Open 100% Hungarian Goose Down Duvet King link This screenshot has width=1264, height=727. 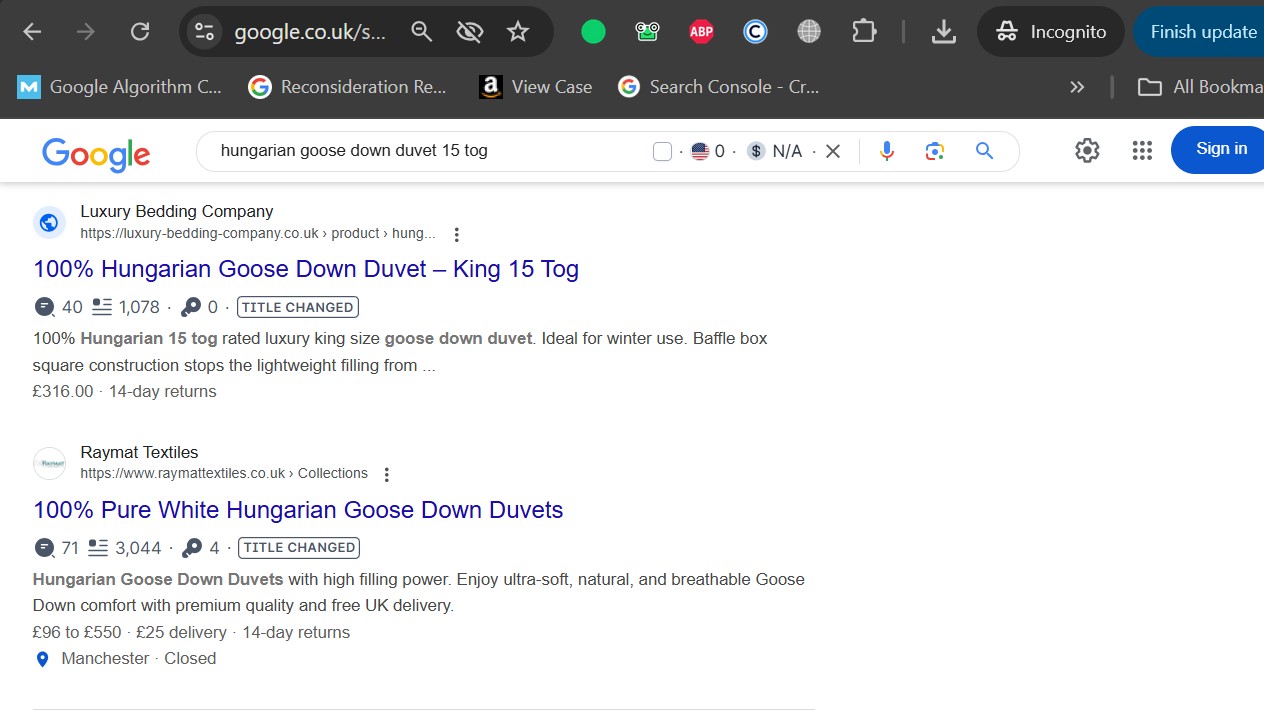click(x=306, y=269)
